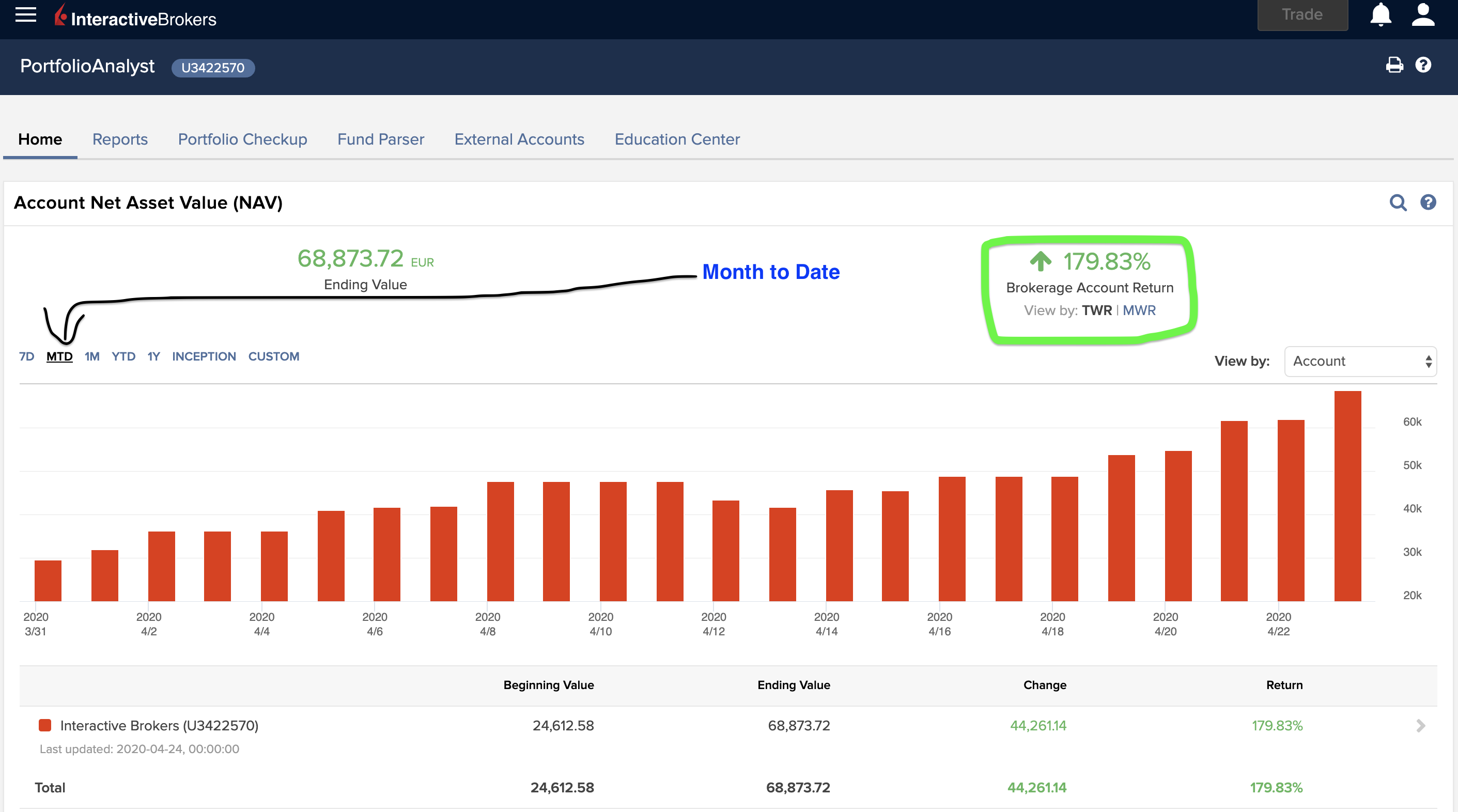This screenshot has height=812, width=1458.
Task: Open the user profile icon
Action: (1422, 15)
